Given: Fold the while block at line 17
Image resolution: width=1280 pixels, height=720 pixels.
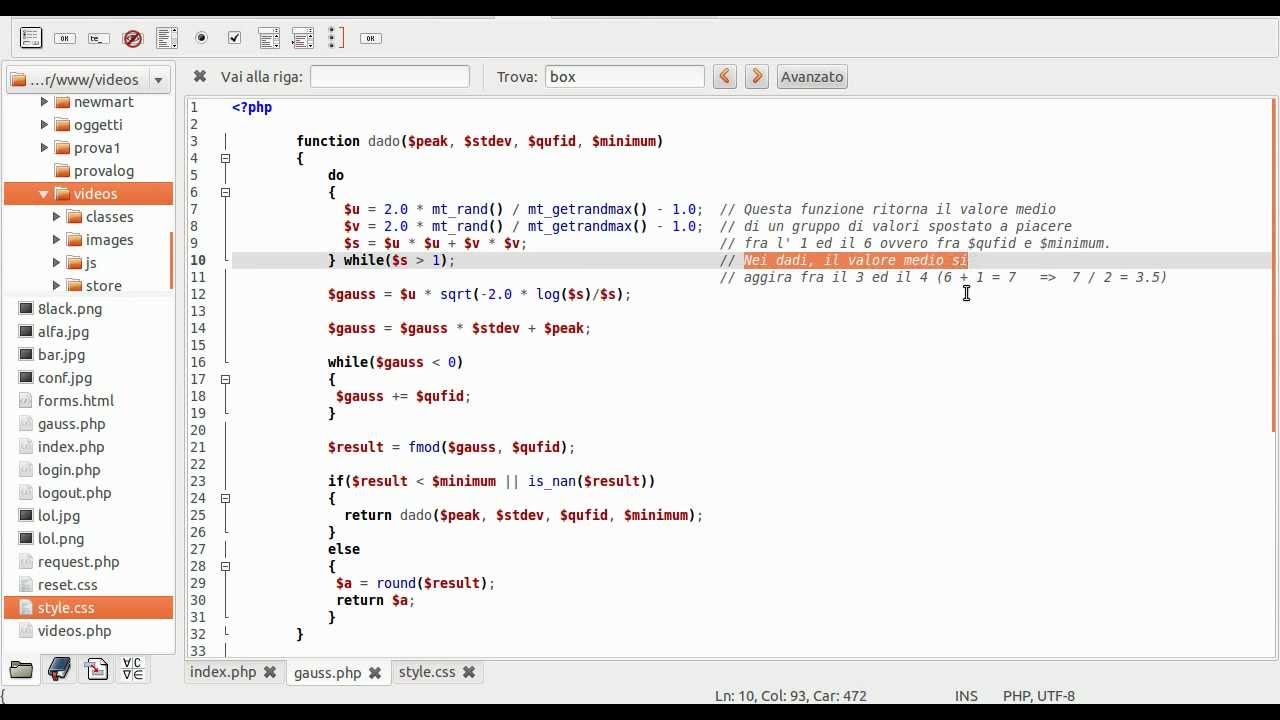Looking at the screenshot, I should [x=225, y=379].
